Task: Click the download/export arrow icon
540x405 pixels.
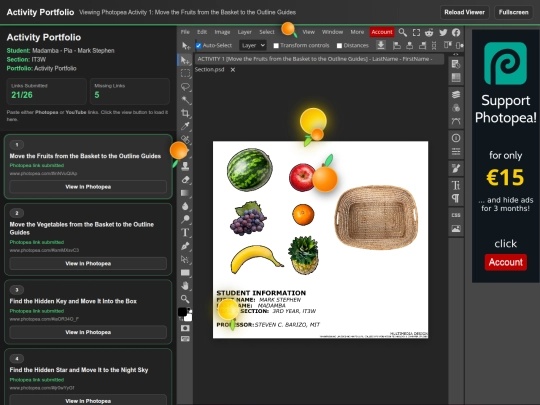Action: click(x=381, y=45)
